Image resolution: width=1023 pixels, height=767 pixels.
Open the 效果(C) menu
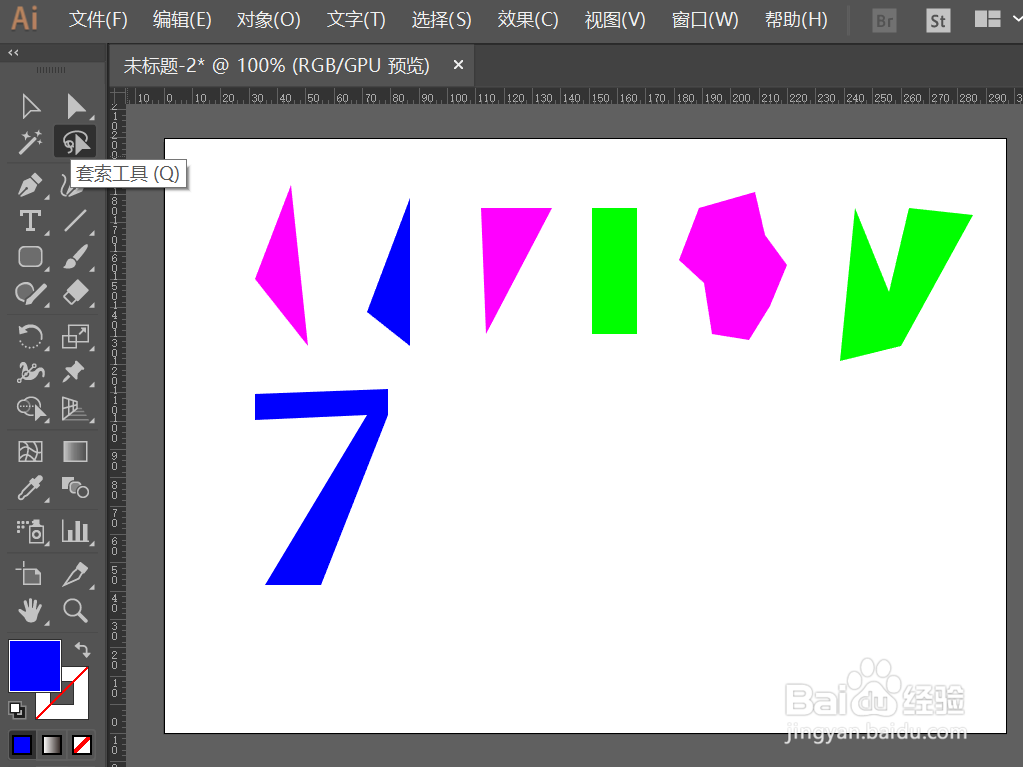(528, 20)
